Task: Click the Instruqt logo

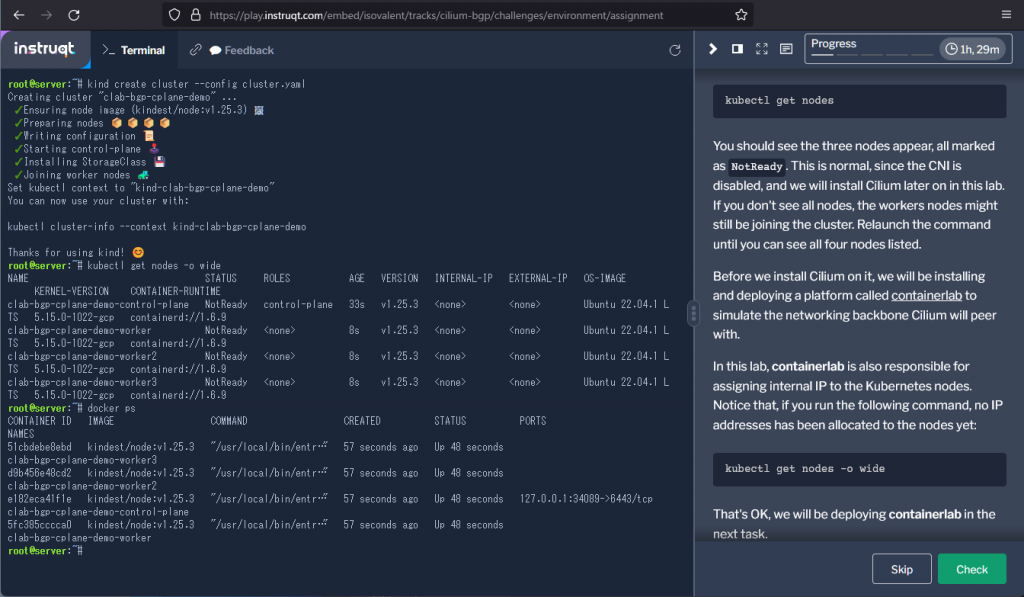Action: click(x=45, y=48)
